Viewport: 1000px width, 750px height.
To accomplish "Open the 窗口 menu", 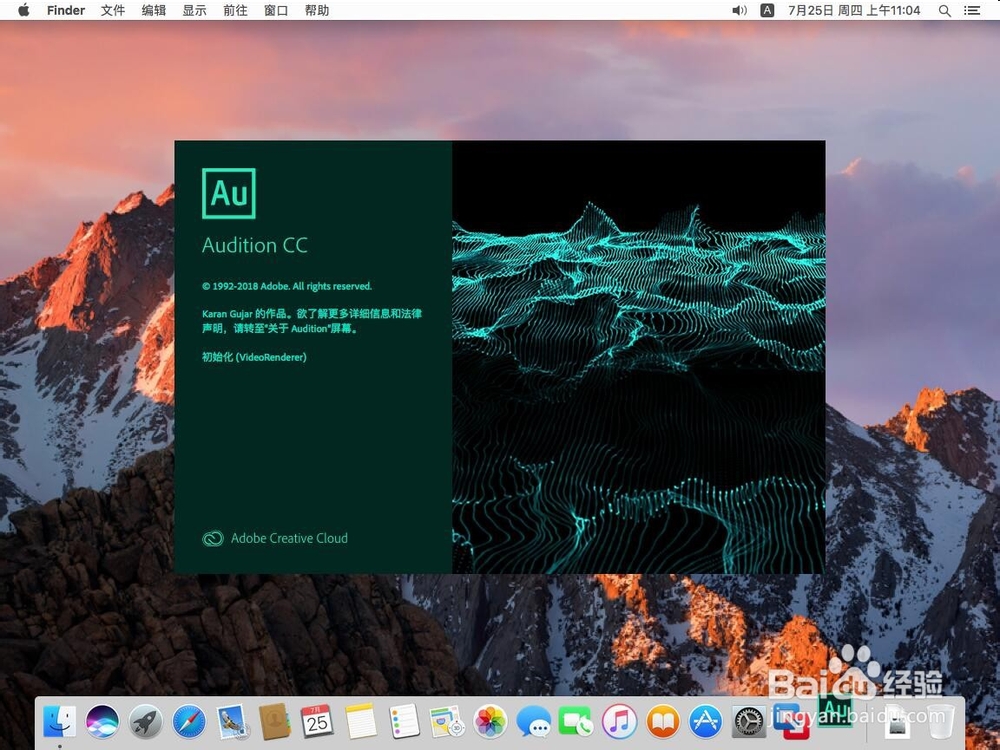I will click(x=276, y=10).
